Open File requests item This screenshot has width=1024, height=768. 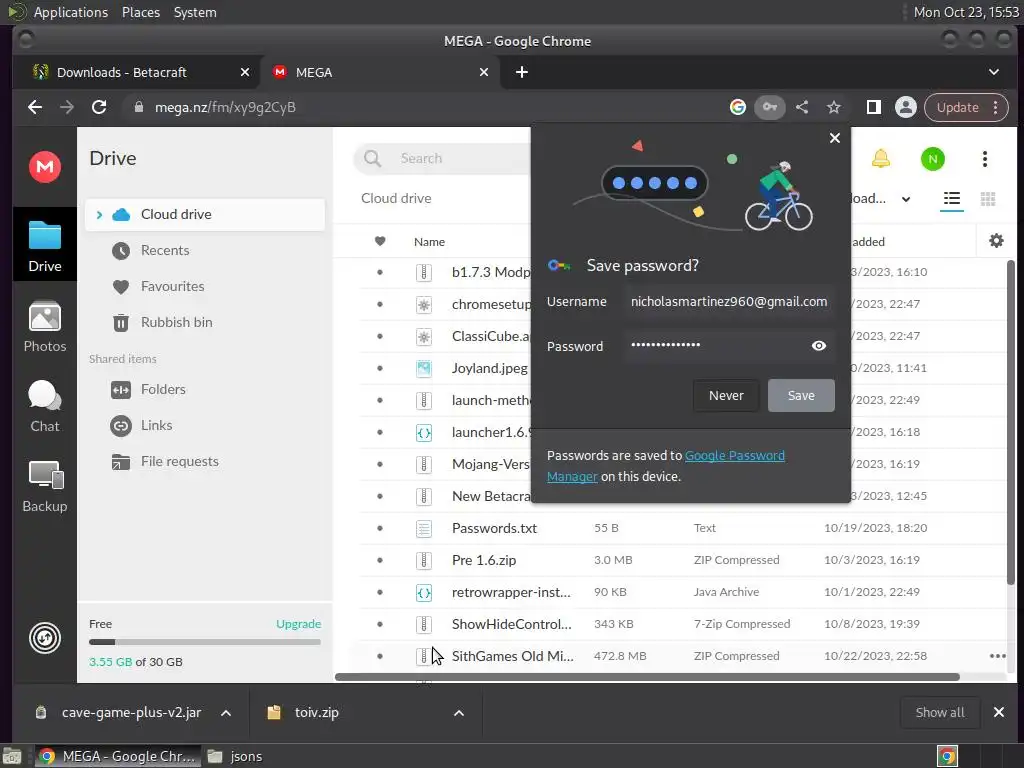click(x=180, y=461)
